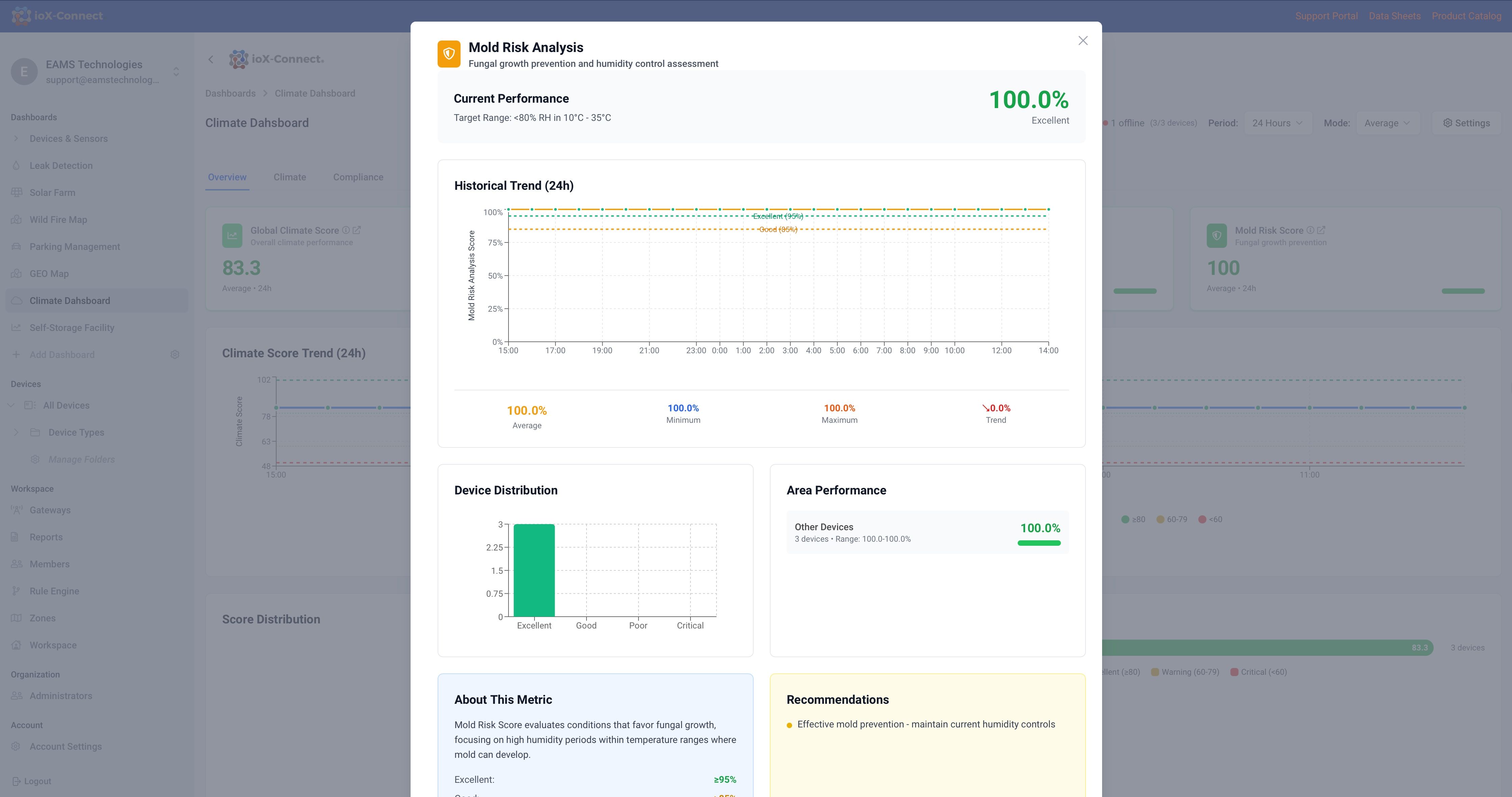Click the Excellent bar in Device Distribution
This screenshot has width=1512, height=797.
tap(533, 570)
